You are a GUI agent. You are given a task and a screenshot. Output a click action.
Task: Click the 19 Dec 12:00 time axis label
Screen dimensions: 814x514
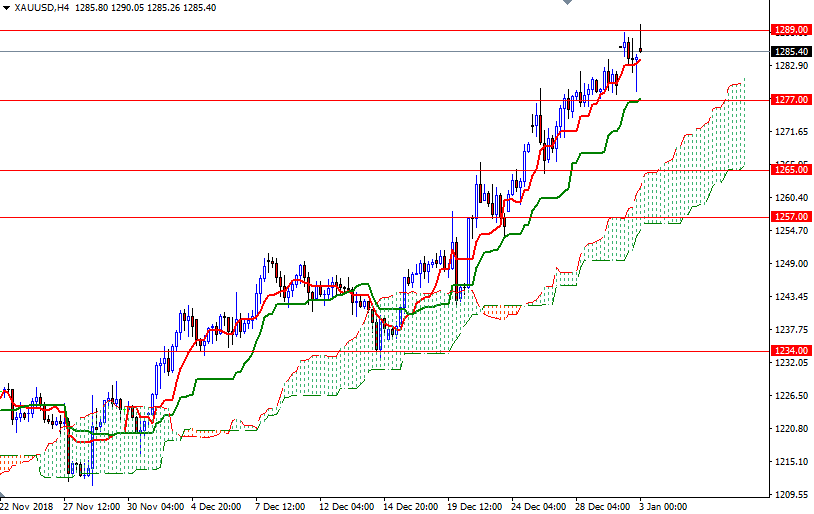tap(476, 506)
